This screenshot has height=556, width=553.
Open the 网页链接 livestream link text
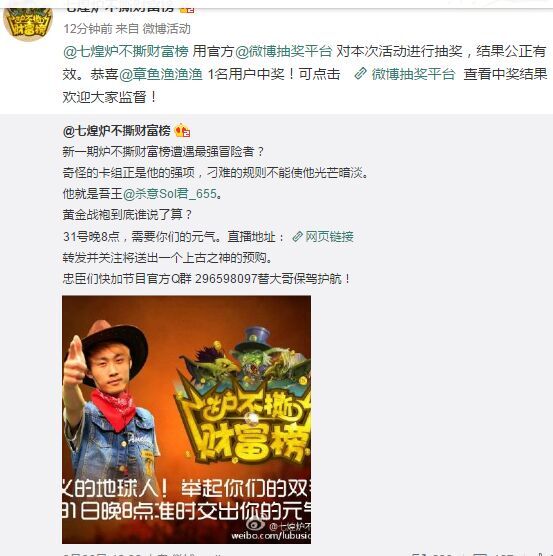coord(330,237)
